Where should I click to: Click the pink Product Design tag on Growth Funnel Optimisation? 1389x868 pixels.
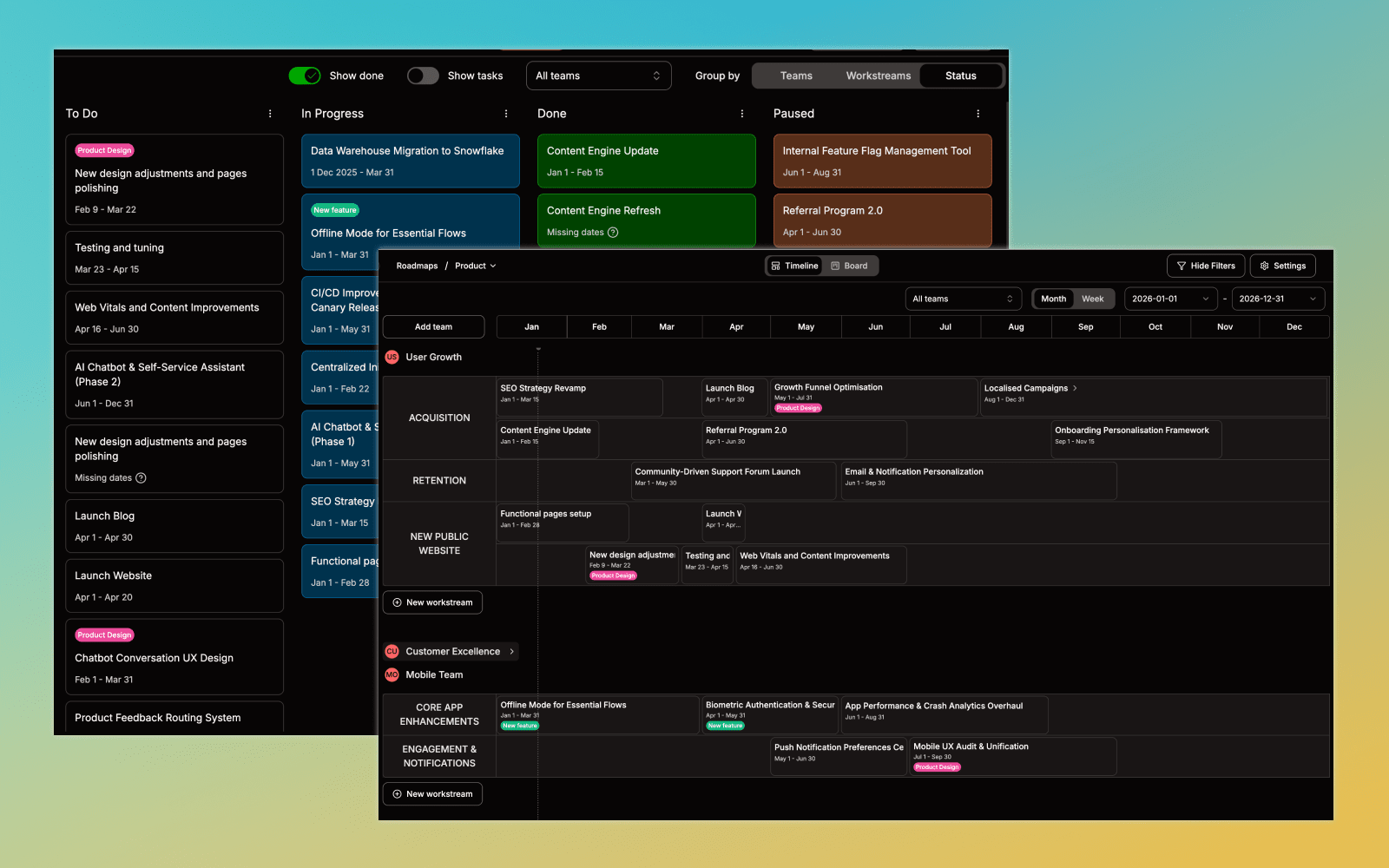pos(797,408)
